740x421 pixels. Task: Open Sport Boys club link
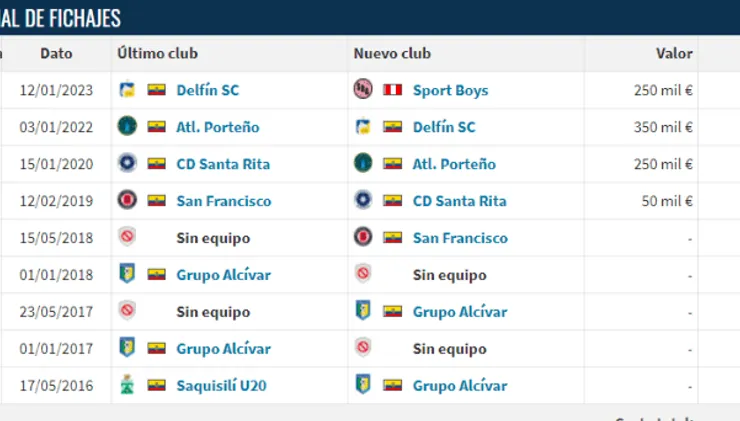pyautogui.click(x=450, y=90)
